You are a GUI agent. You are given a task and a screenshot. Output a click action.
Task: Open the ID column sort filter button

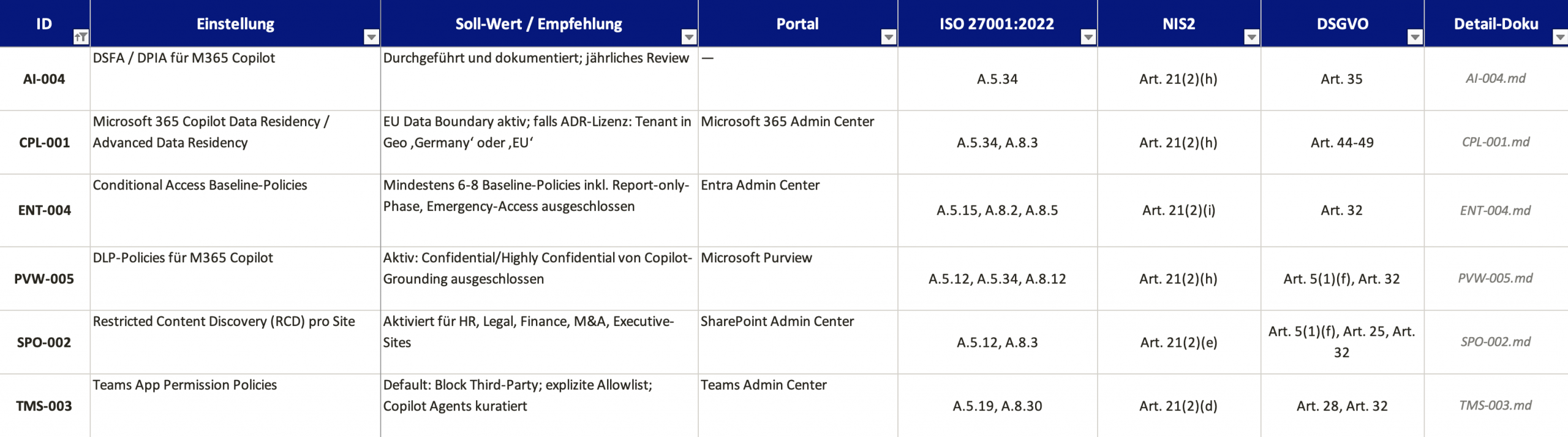pyautogui.click(x=81, y=37)
